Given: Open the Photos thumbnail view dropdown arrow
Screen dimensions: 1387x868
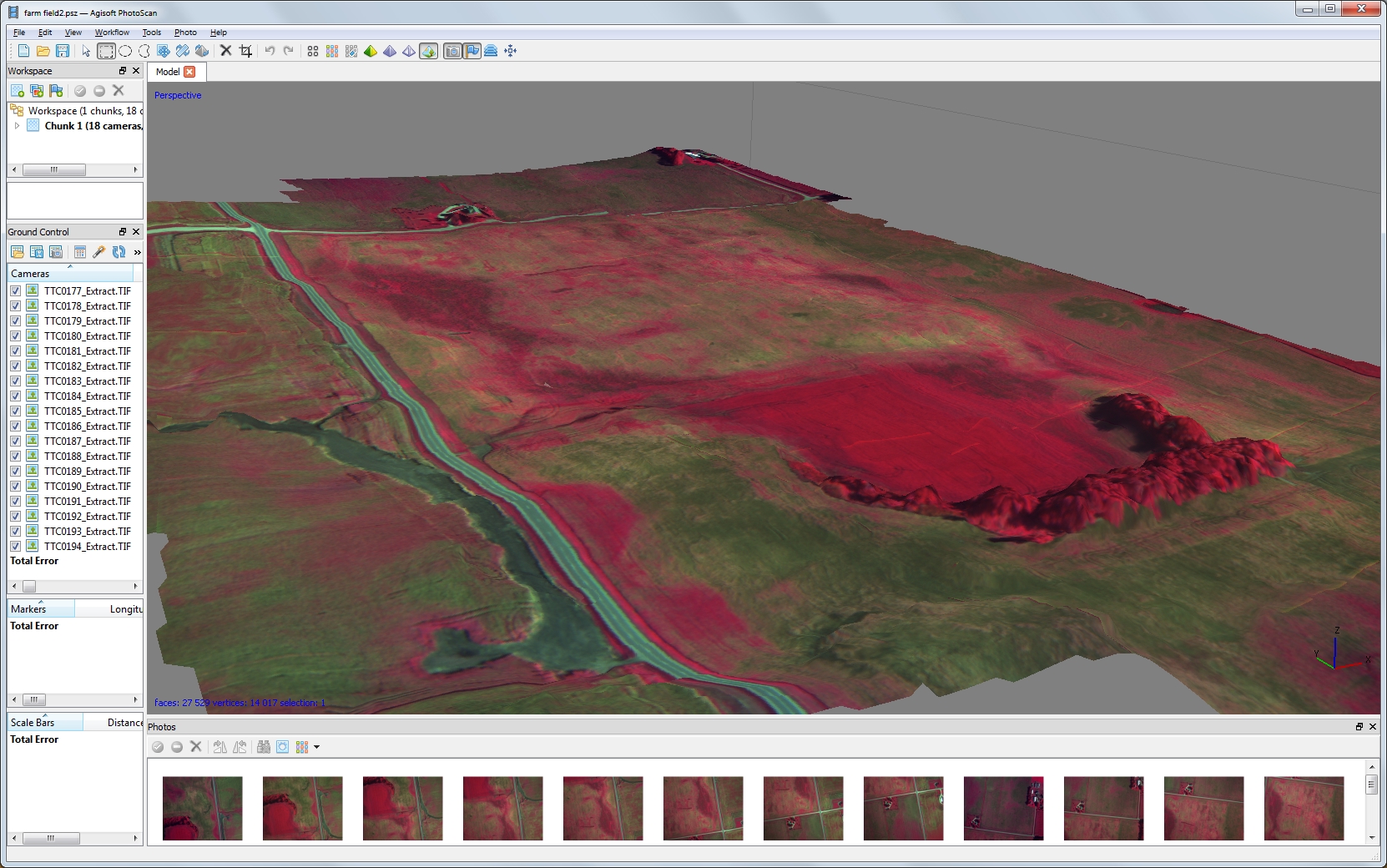Looking at the screenshot, I should (x=316, y=747).
